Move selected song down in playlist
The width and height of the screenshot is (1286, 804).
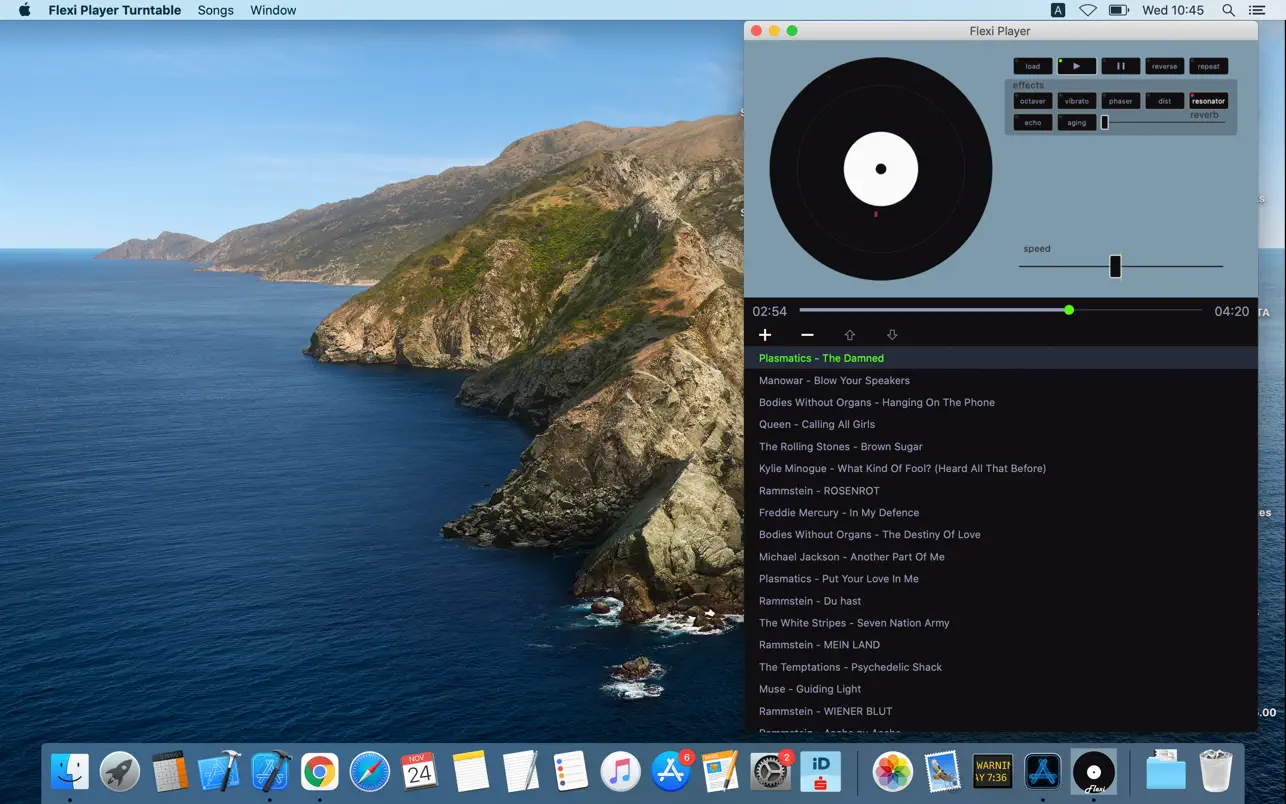pos(892,335)
